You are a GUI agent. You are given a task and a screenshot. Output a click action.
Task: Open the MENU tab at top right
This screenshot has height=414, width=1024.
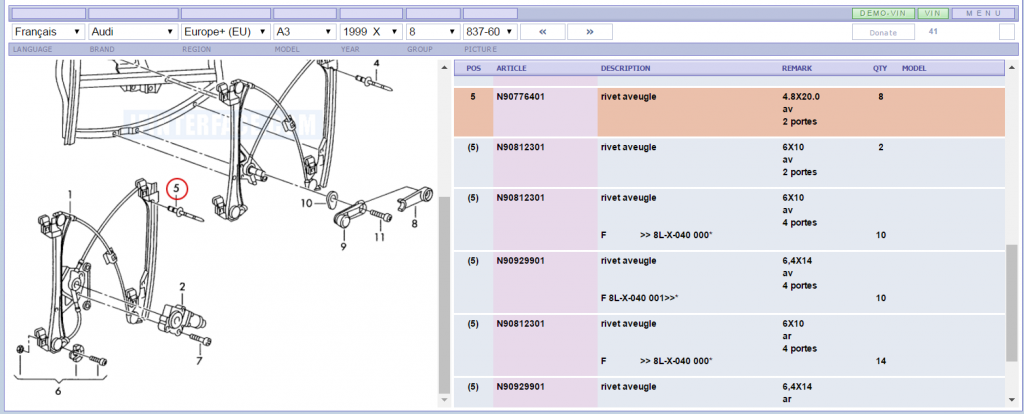coord(984,13)
